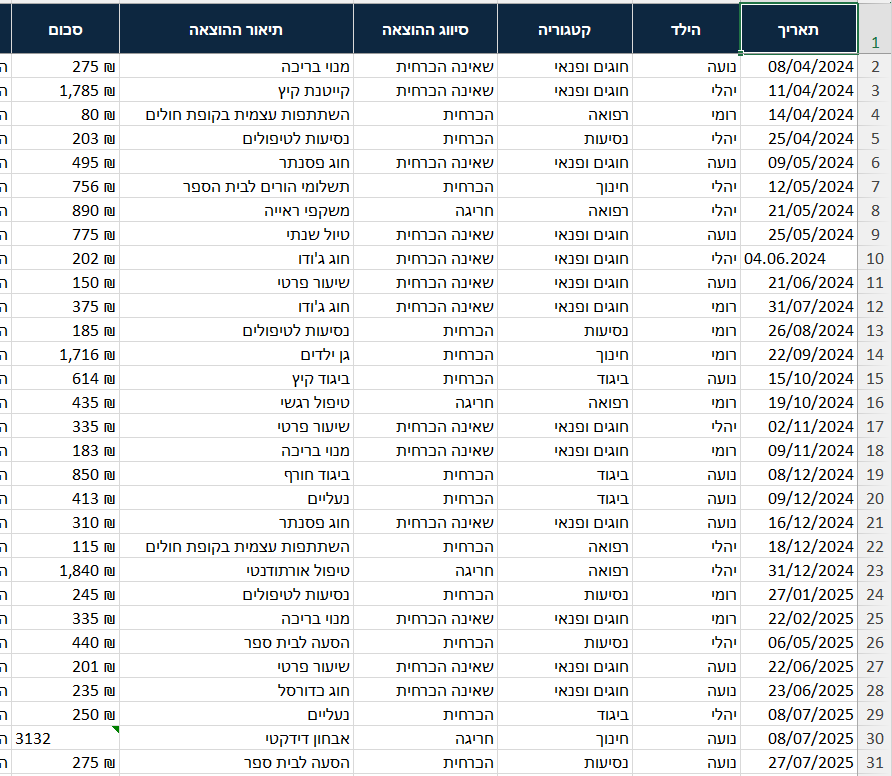Click classification cell חריגה in row 8
892x776 pixels.
(426, 210)
